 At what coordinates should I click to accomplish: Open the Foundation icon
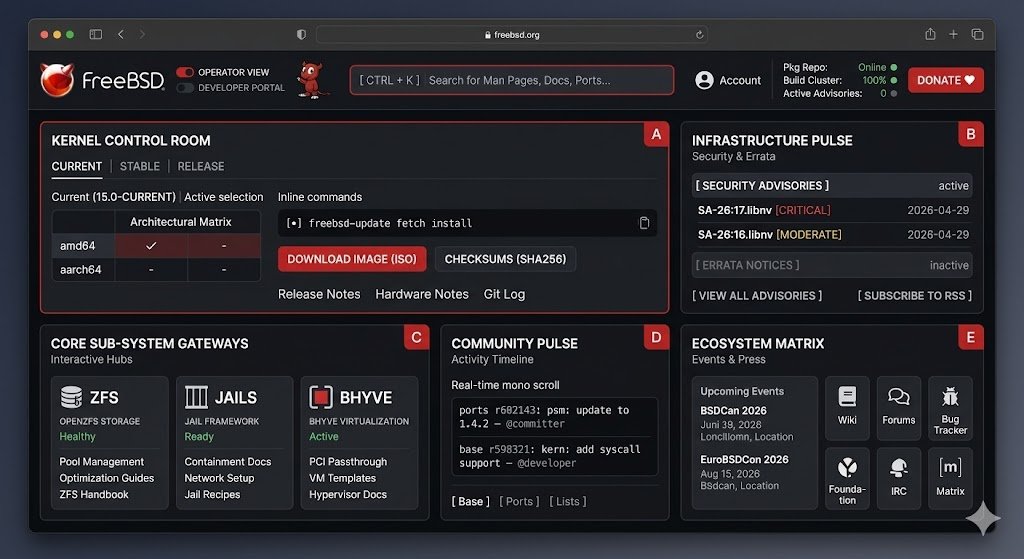click(847, 468)
